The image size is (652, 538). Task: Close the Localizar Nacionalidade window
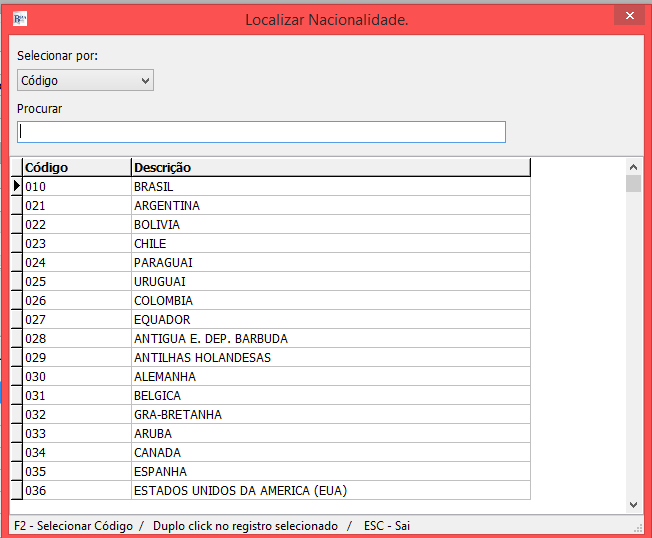click(x=627, y=17)
